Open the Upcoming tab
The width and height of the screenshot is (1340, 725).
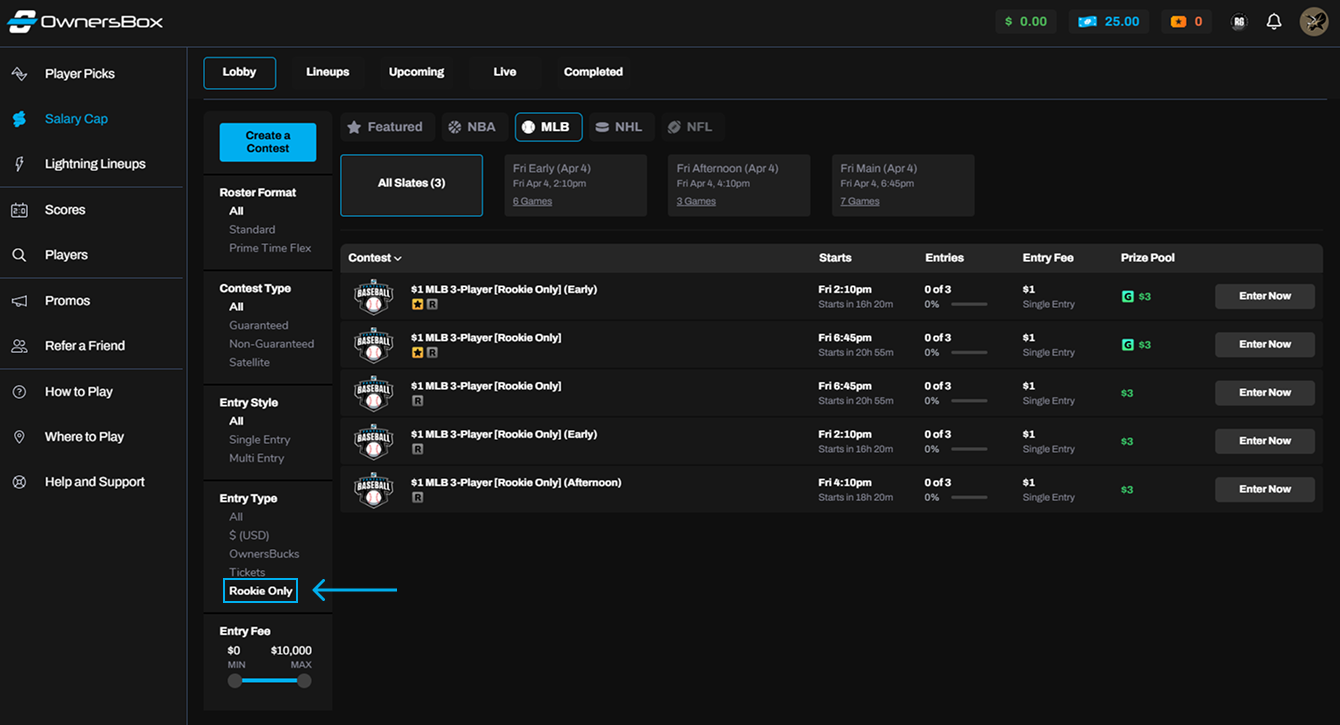[416, 72]
